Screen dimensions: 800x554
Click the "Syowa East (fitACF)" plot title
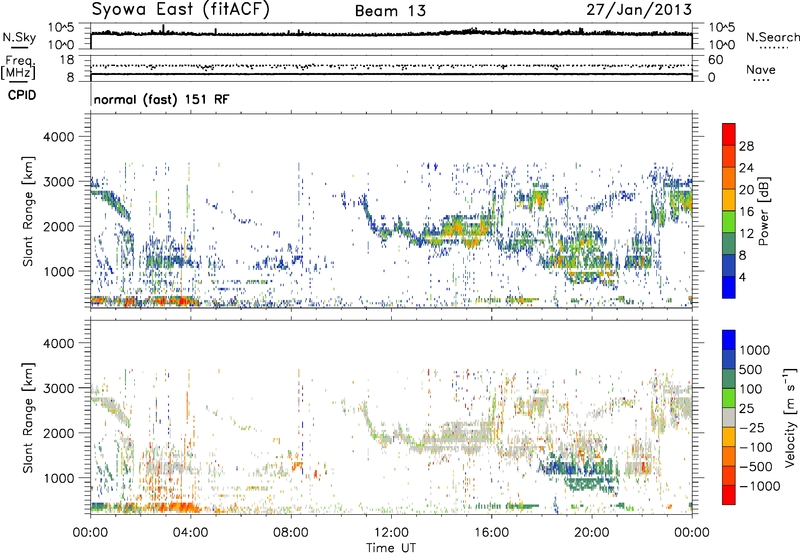click(x=180, y=10)
